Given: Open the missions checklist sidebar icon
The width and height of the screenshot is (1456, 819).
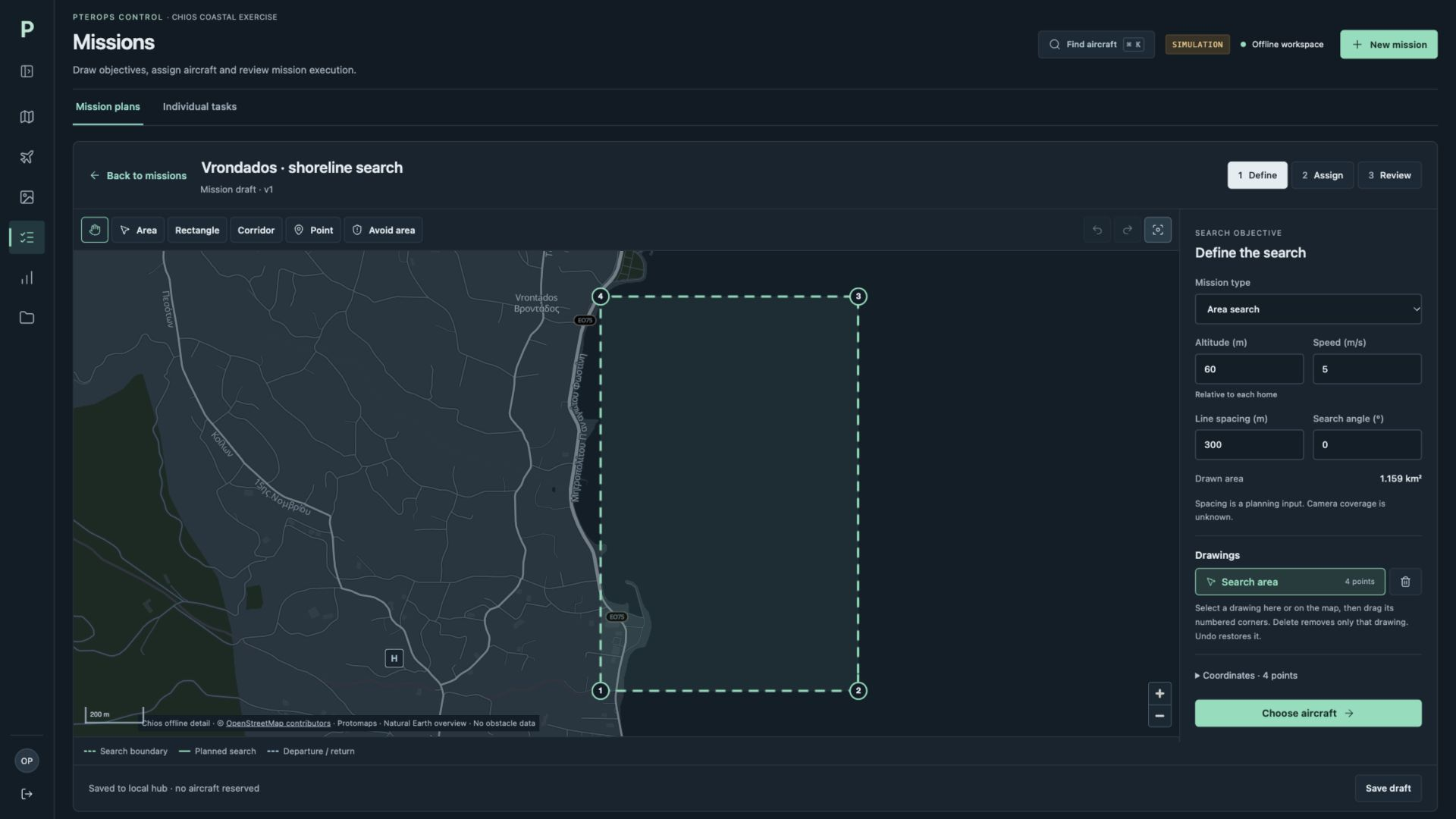Looking at the screenshot, I should [27, 237].
